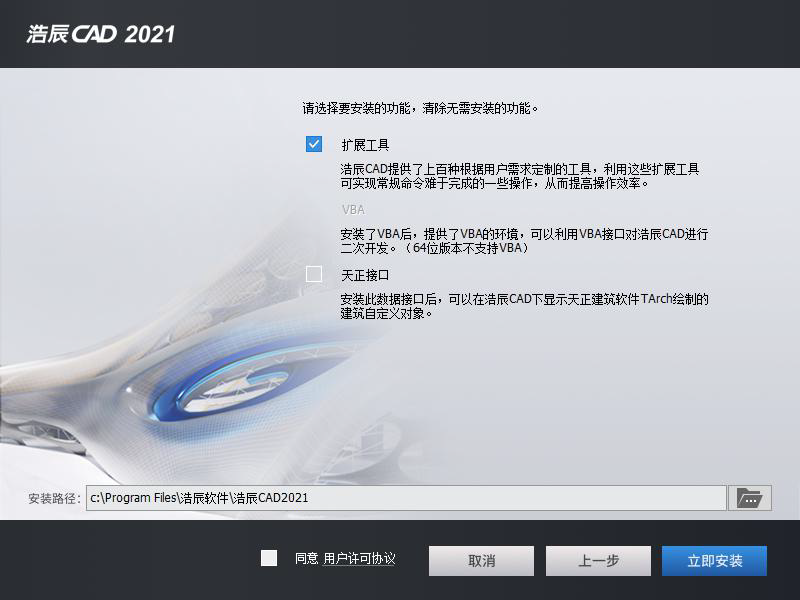
Task: Click the 扩展工具 description paragraph
Action: 519,176
